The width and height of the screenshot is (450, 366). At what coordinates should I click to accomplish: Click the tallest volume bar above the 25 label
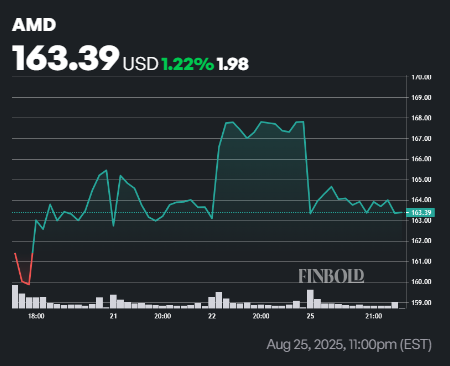310,299
